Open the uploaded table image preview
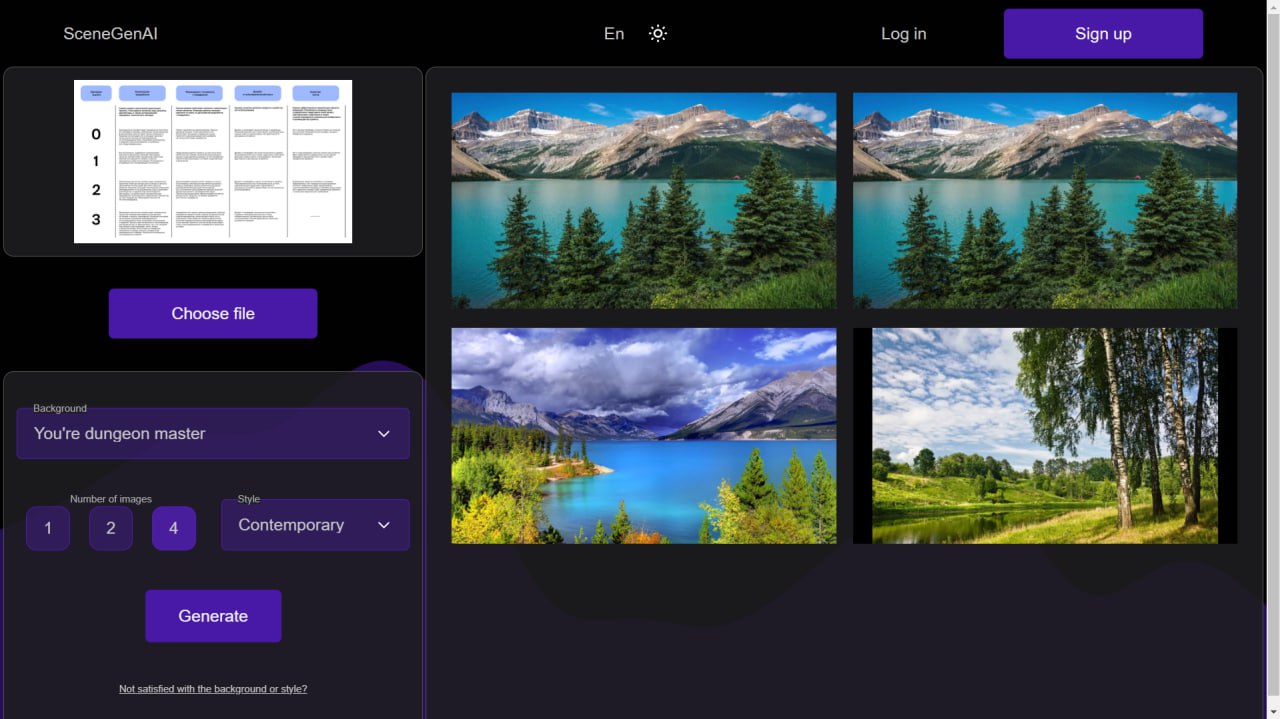The width and height of the screenshot is (1280, 719). coord(213,161)
